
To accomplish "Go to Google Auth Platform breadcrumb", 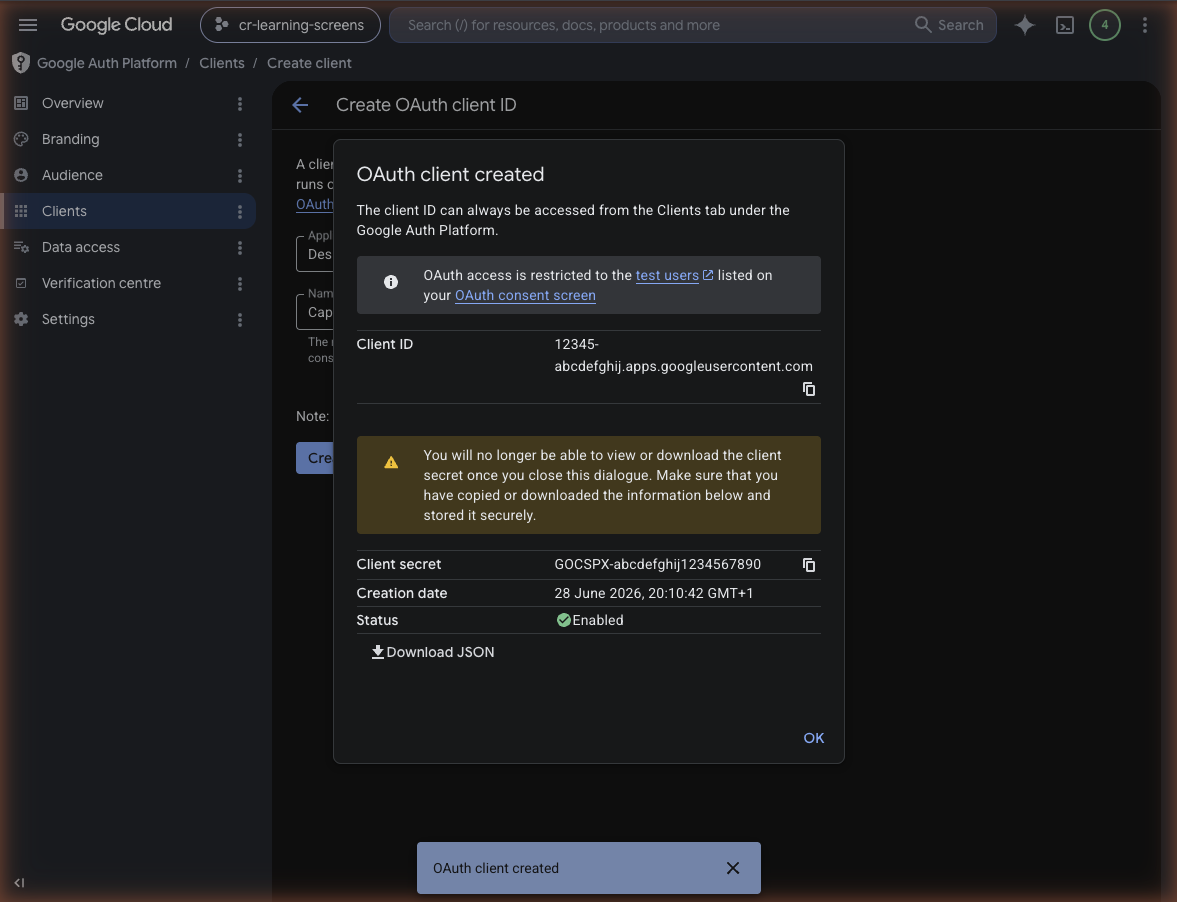I will point(107,63).
